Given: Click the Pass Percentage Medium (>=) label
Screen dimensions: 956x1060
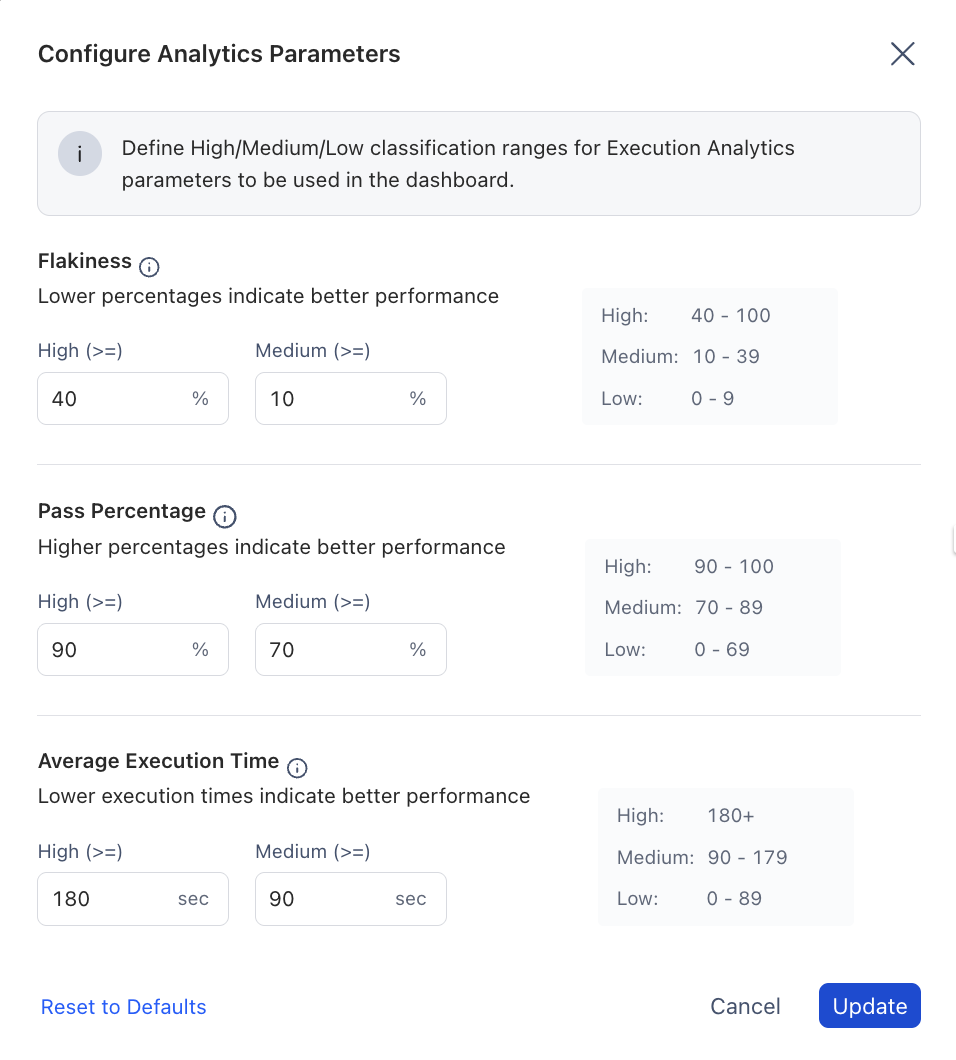Looking at the screenshot, I should pos(312,602).
